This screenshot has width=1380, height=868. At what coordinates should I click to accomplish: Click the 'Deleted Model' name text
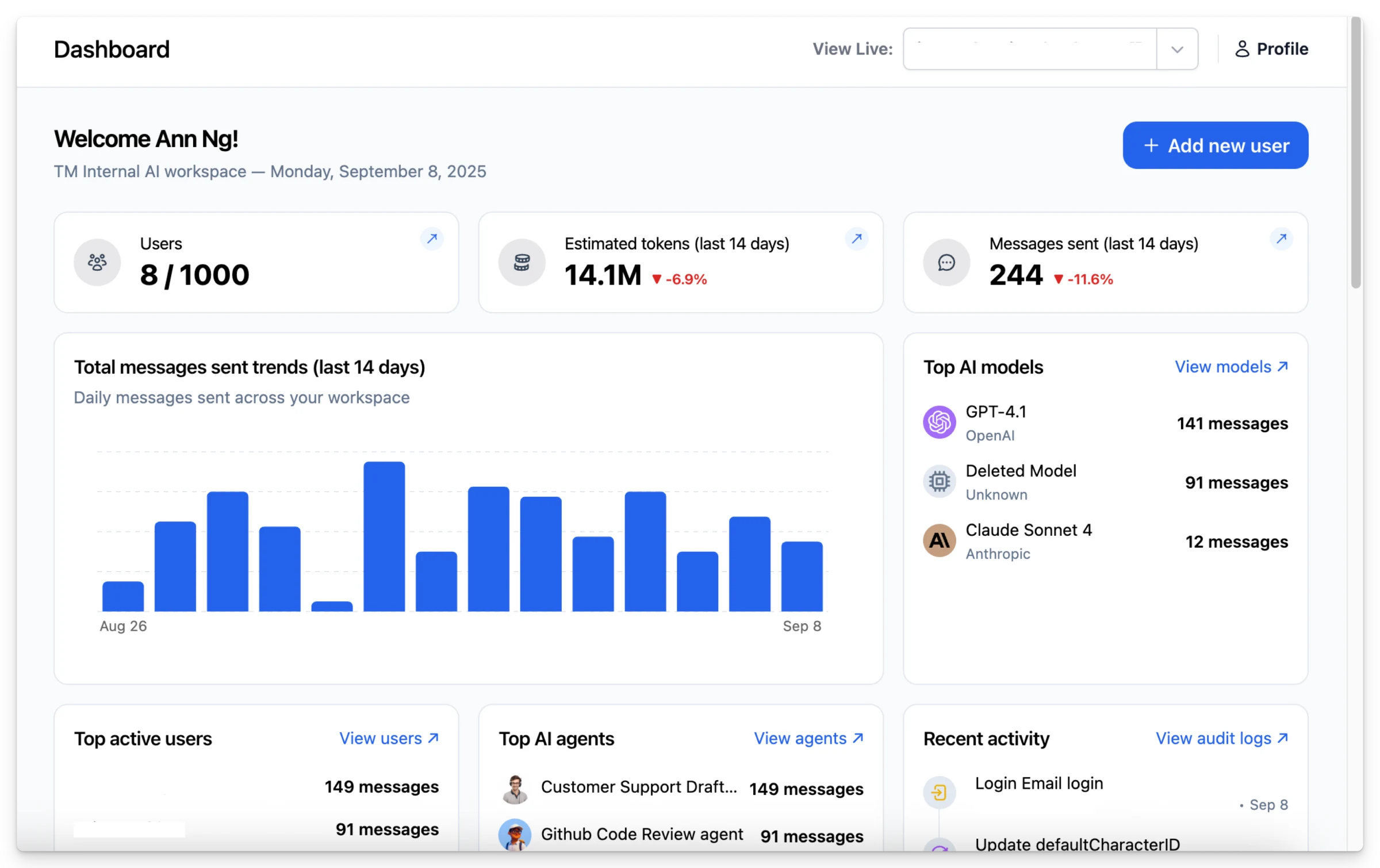click(x=1021, y=471)
